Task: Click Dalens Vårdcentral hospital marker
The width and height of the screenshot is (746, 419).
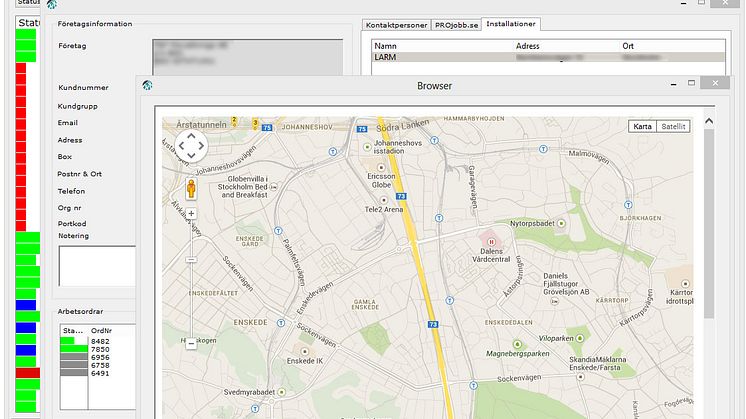Action: pos(491,242)
